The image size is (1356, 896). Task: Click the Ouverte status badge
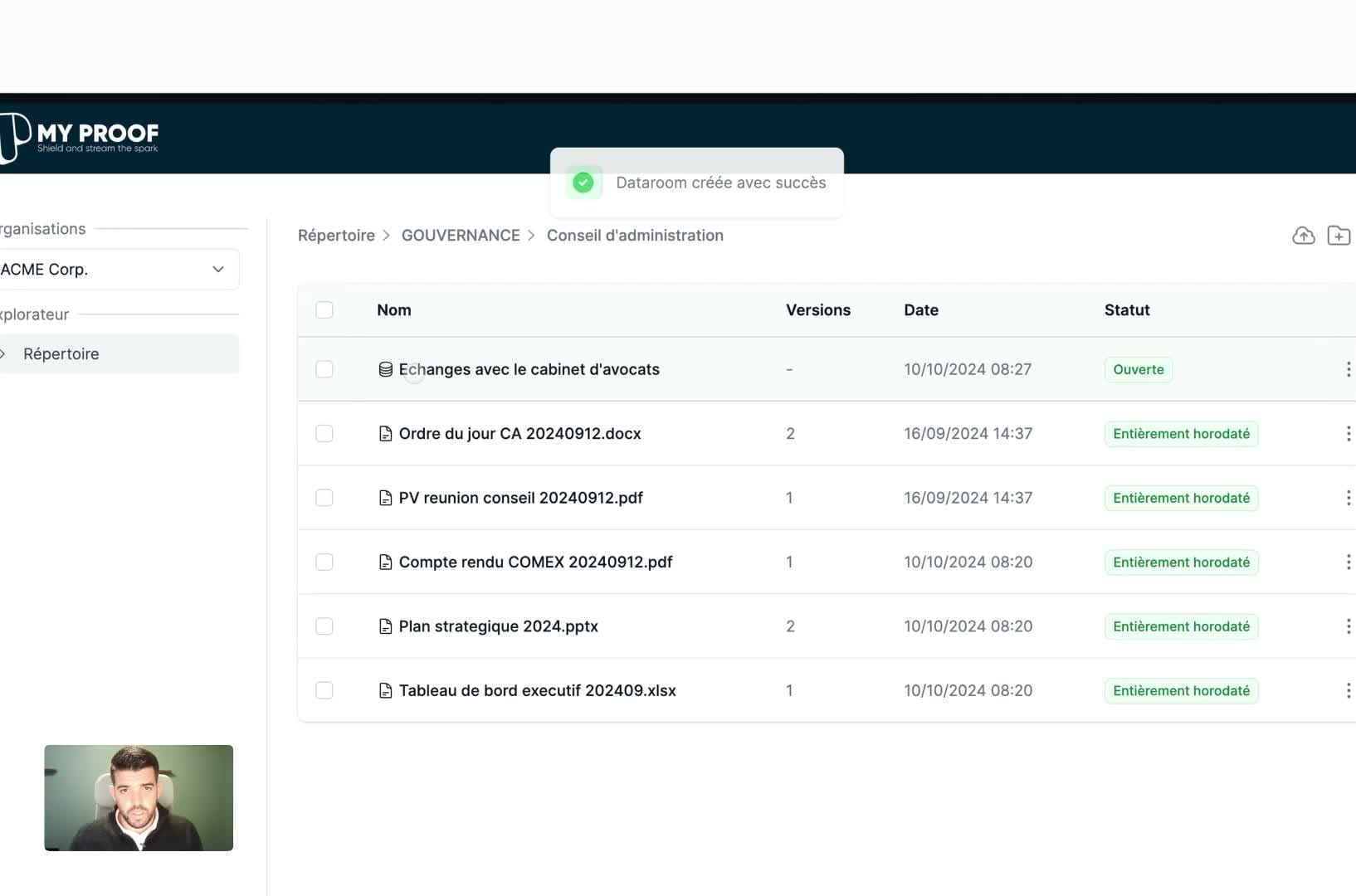[x=1138, y=369]
